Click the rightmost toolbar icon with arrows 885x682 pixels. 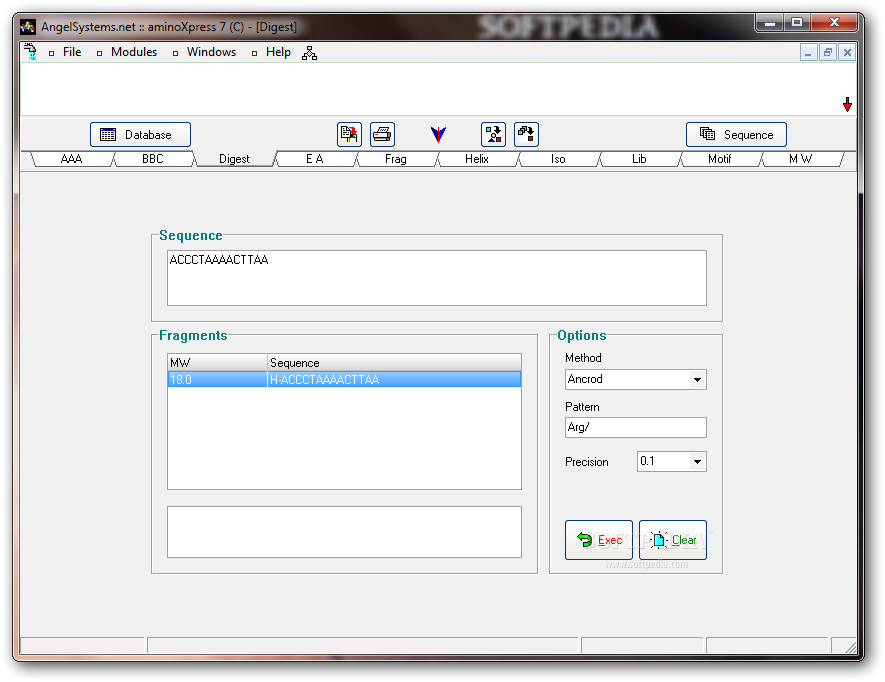point(526,134)
